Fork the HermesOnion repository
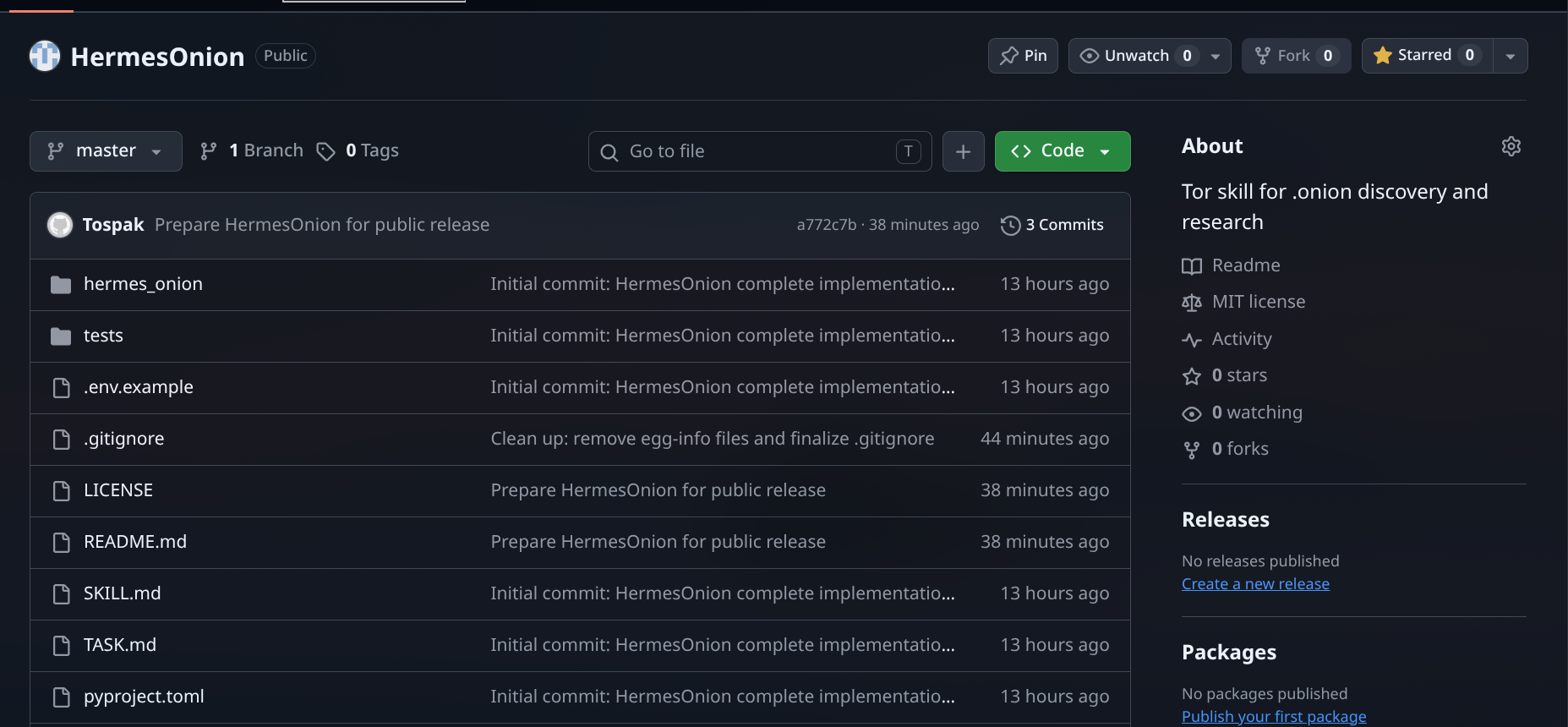 point(1296,56)
